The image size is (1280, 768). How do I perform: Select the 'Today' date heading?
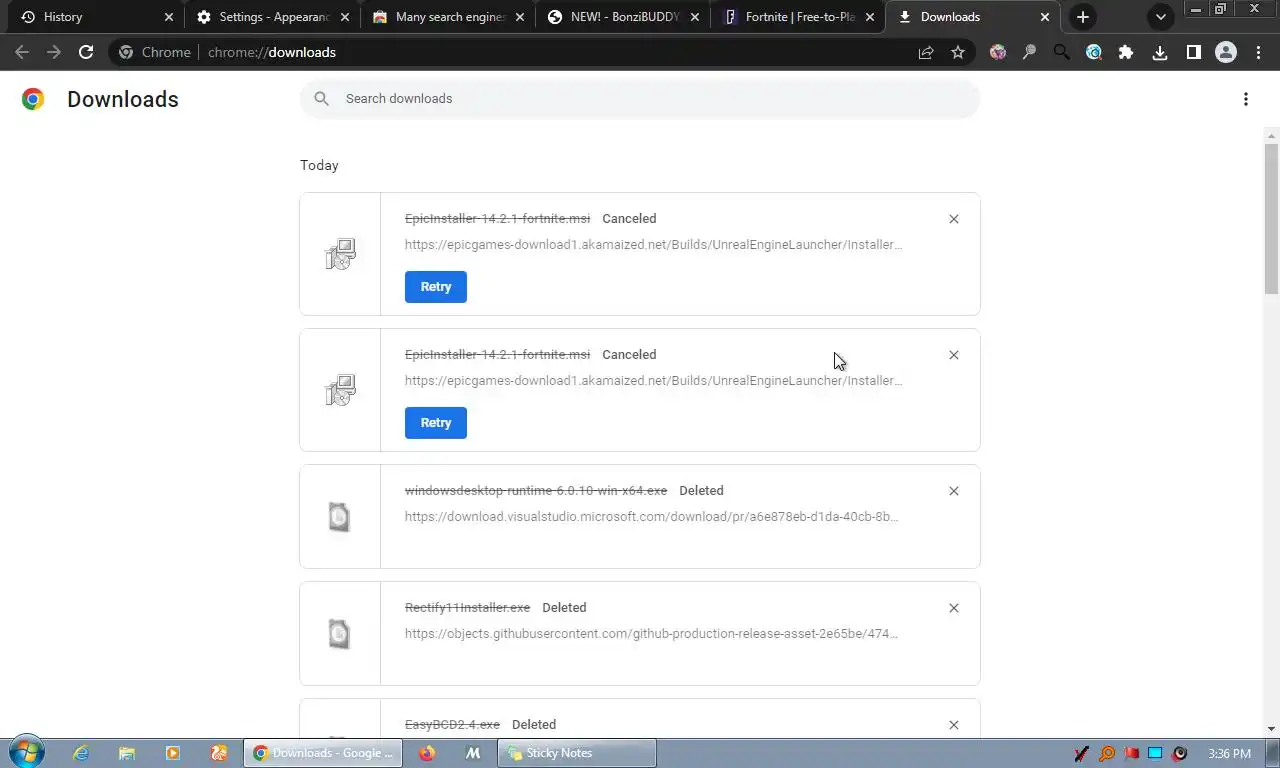319,165
